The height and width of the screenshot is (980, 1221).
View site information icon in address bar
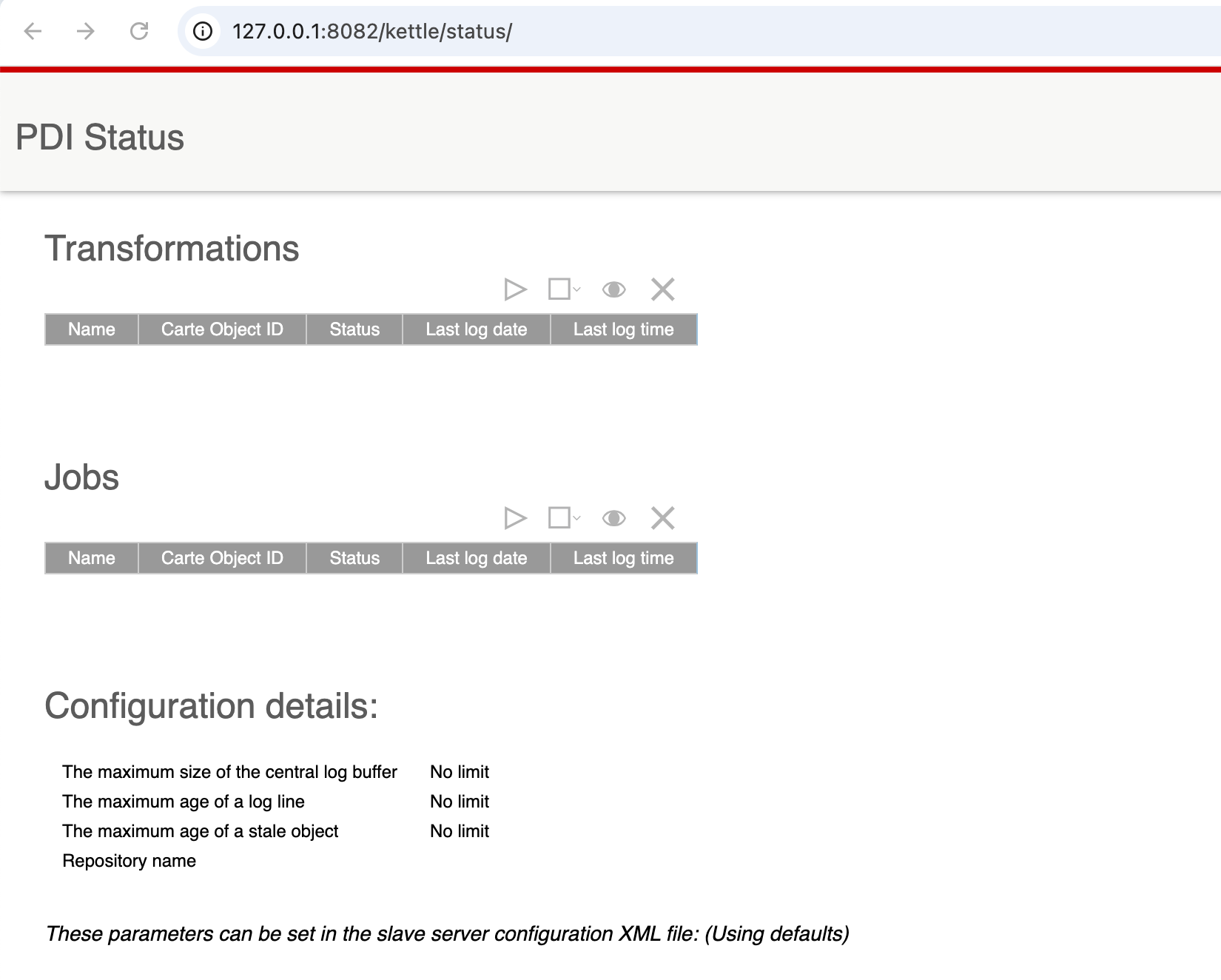203,31
